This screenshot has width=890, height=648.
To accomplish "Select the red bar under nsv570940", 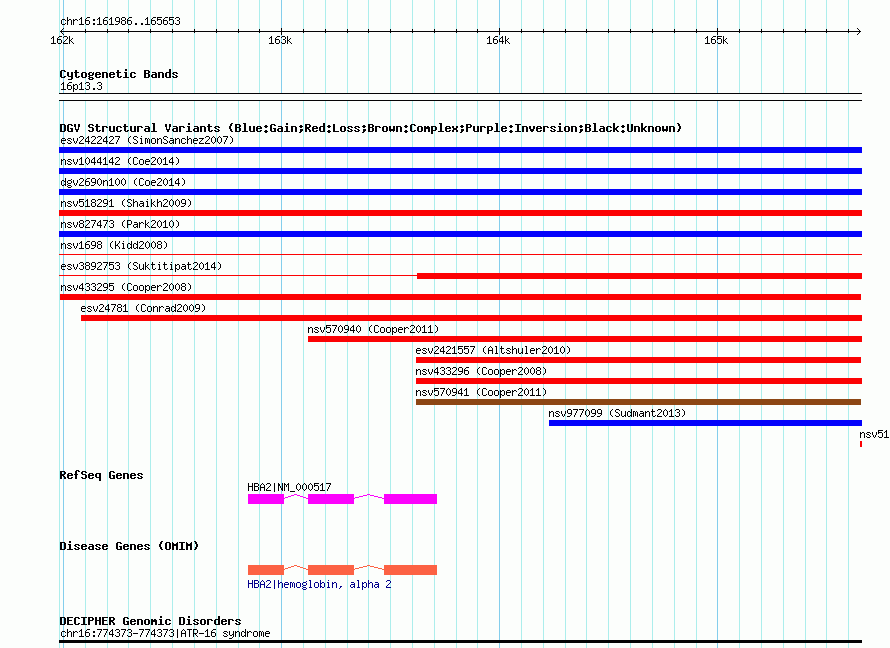I will coord(585,339).
